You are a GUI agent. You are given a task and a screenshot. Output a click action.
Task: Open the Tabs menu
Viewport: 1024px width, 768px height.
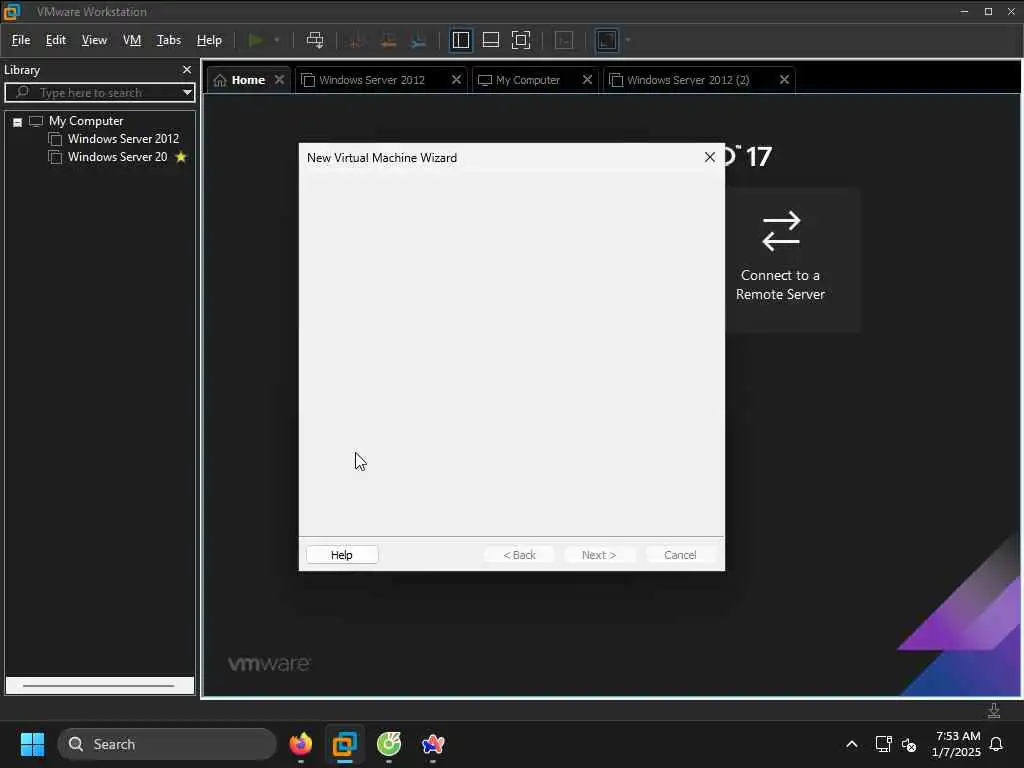click(168, 40)
